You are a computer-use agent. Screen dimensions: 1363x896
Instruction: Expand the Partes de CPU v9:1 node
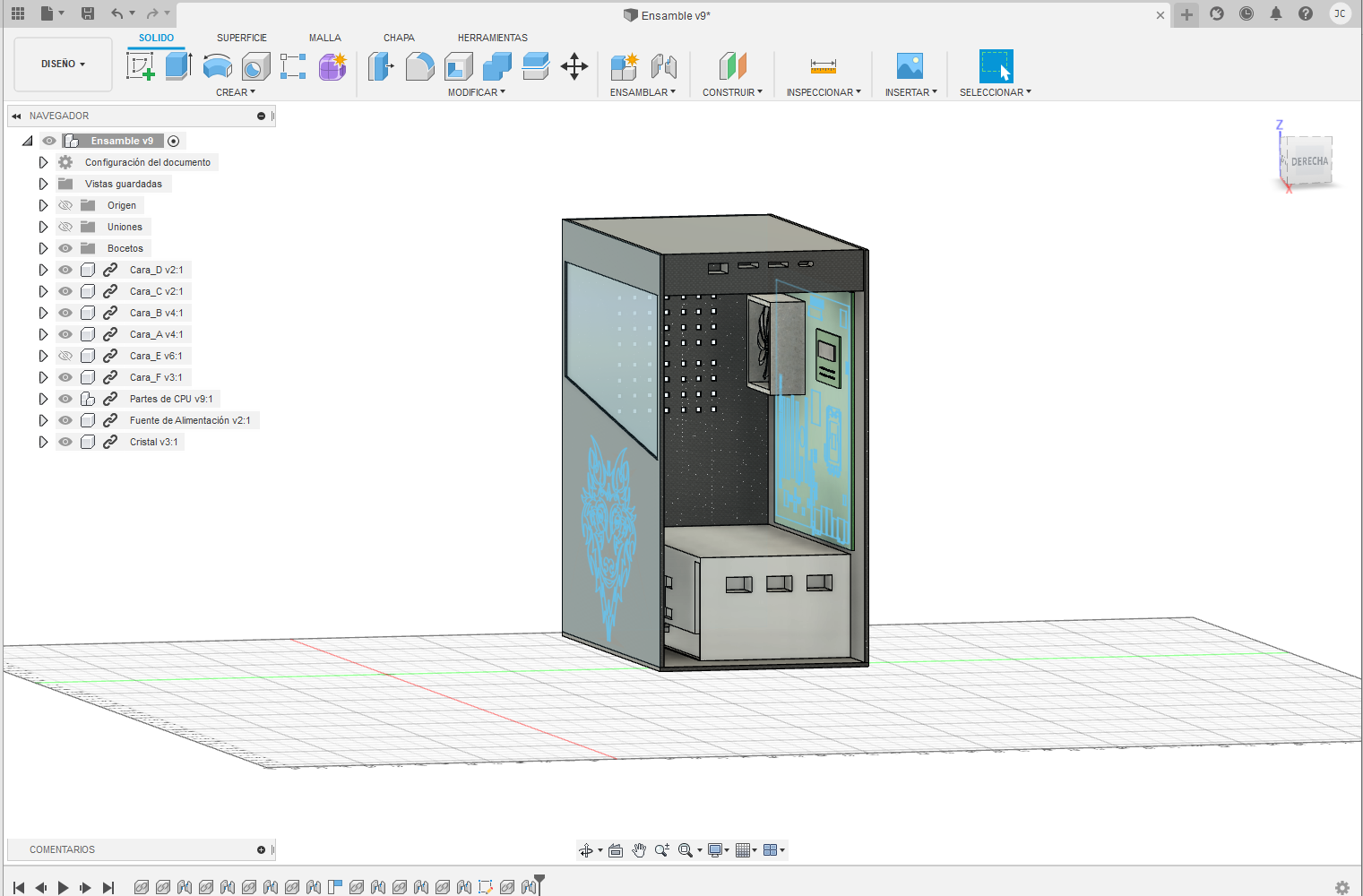click(x=43, y=399)
